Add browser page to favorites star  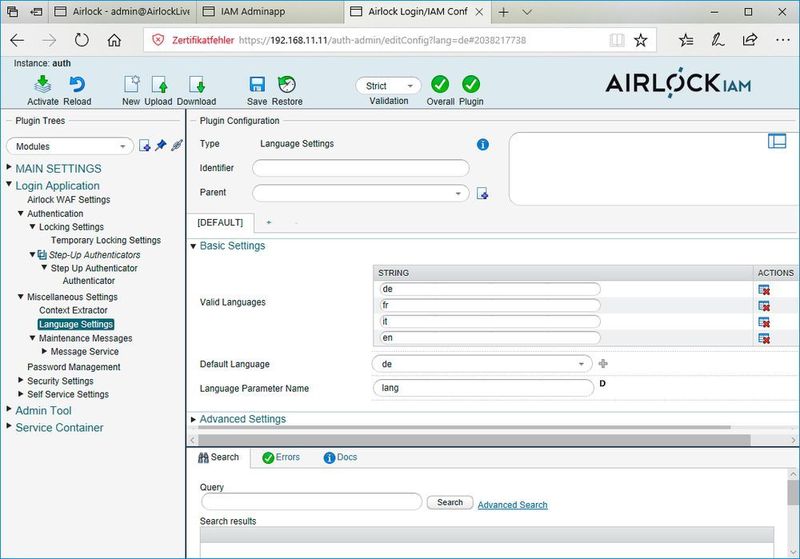point(640,40)
